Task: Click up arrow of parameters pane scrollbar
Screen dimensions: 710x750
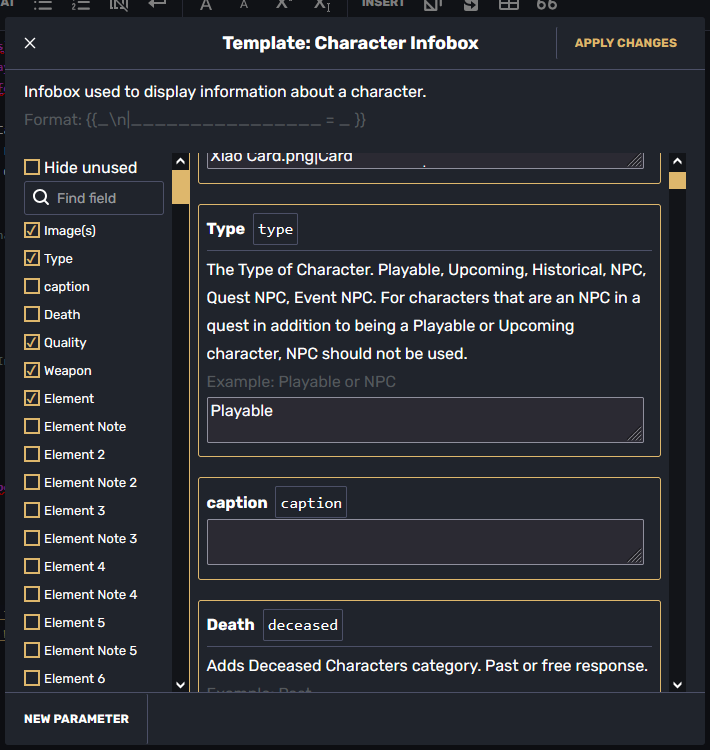Action: 677,161
